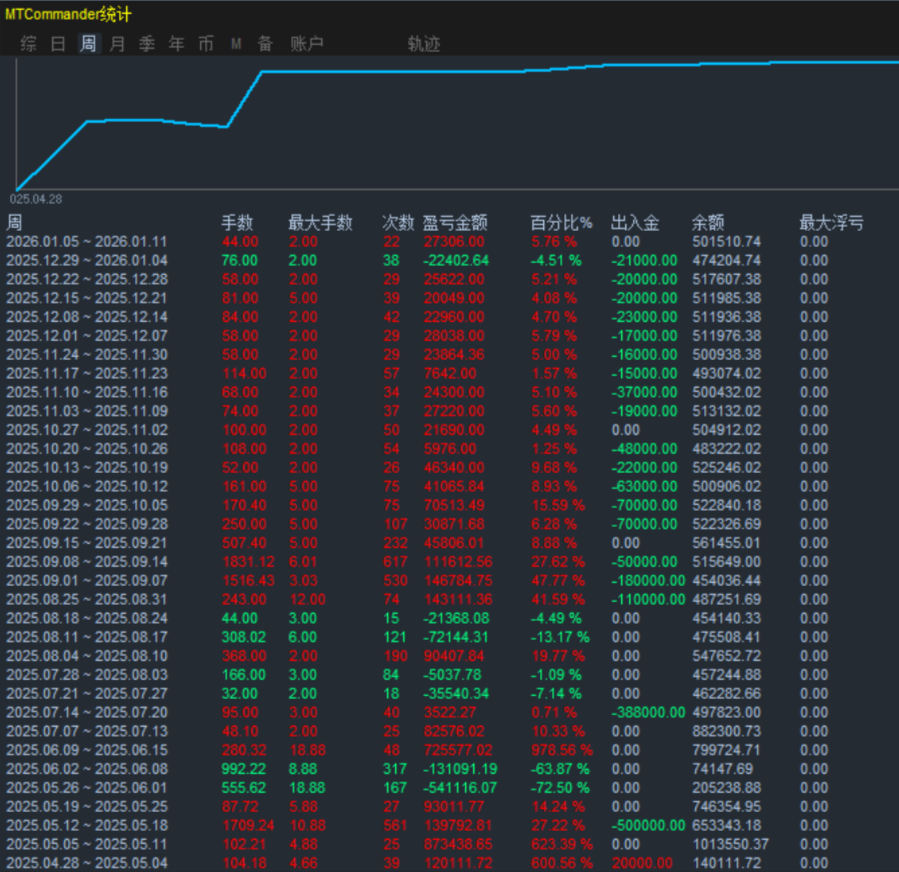
Task: Open the 备 notes tab
Action: pos(265,44)
